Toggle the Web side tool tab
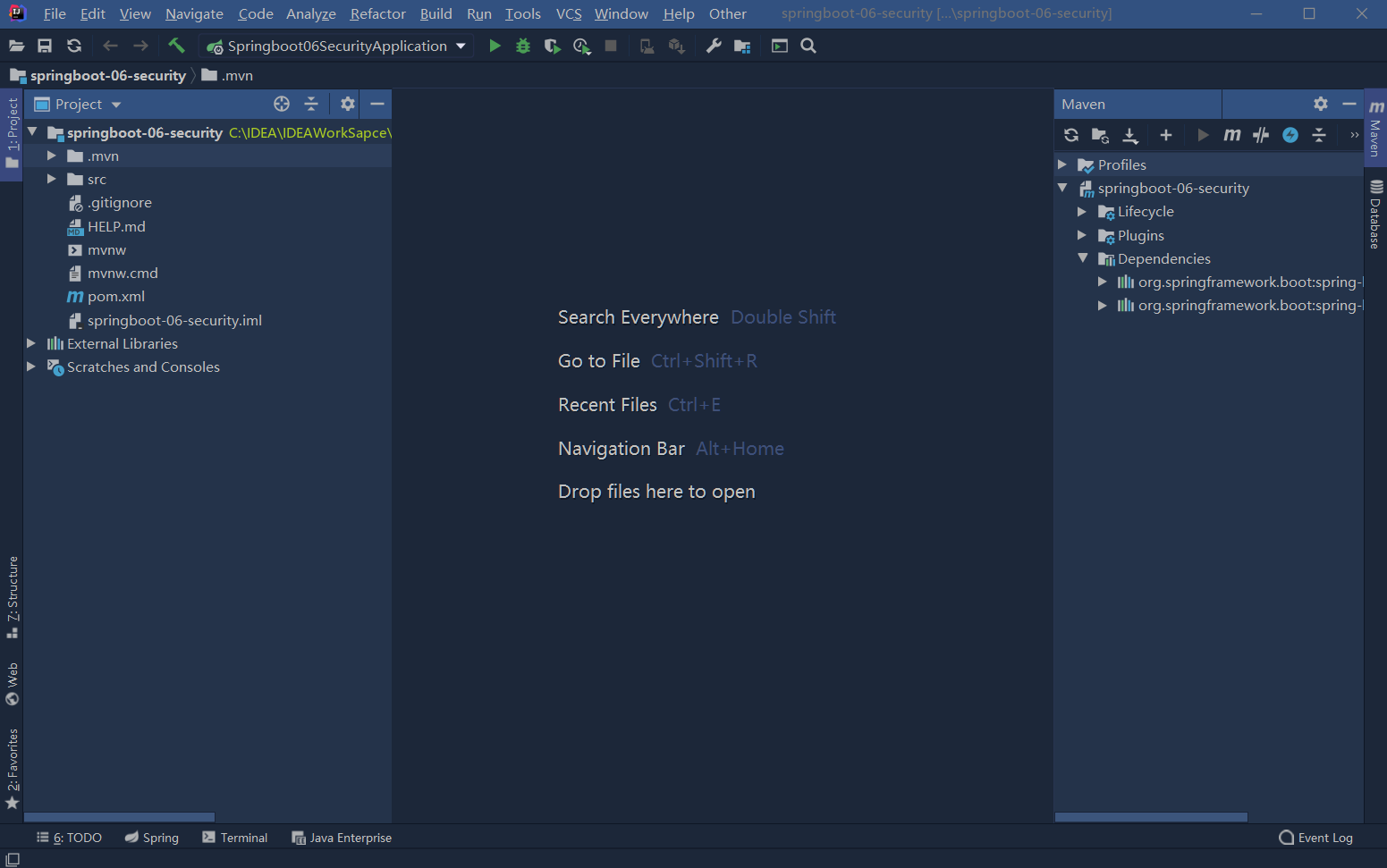 coord(12,684)
